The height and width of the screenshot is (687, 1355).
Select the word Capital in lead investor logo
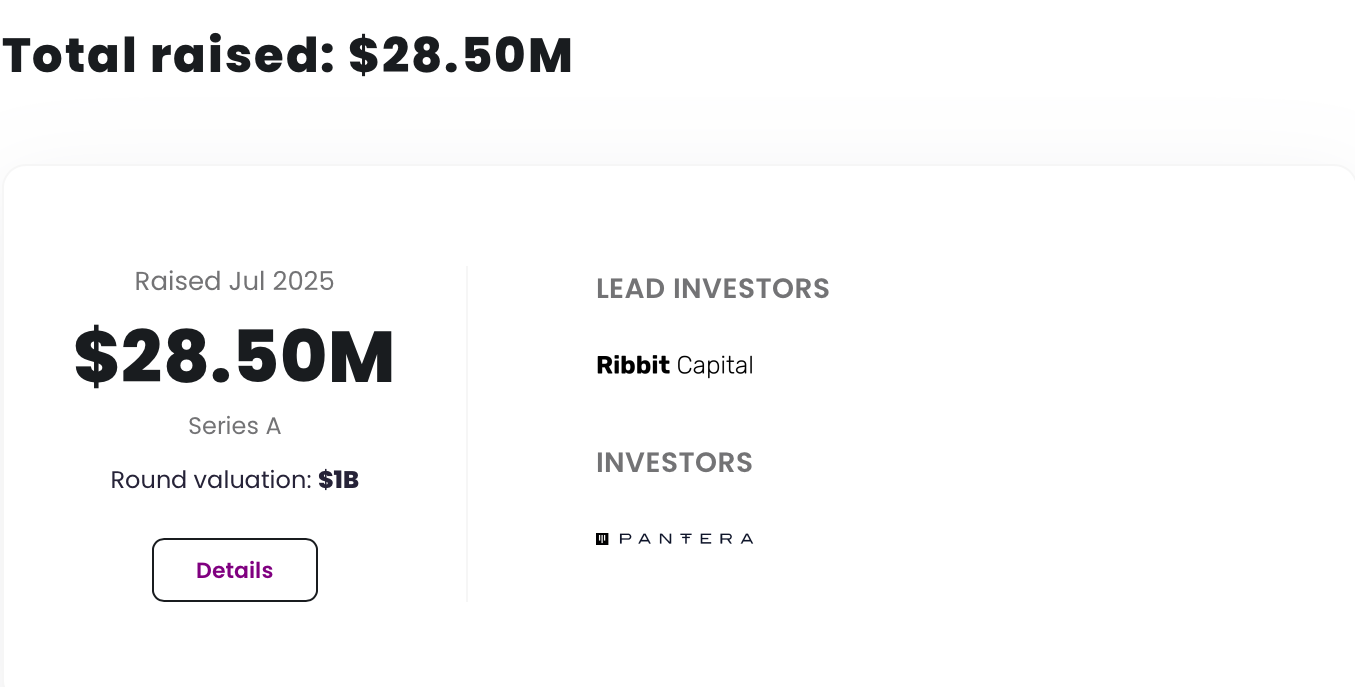715,365
